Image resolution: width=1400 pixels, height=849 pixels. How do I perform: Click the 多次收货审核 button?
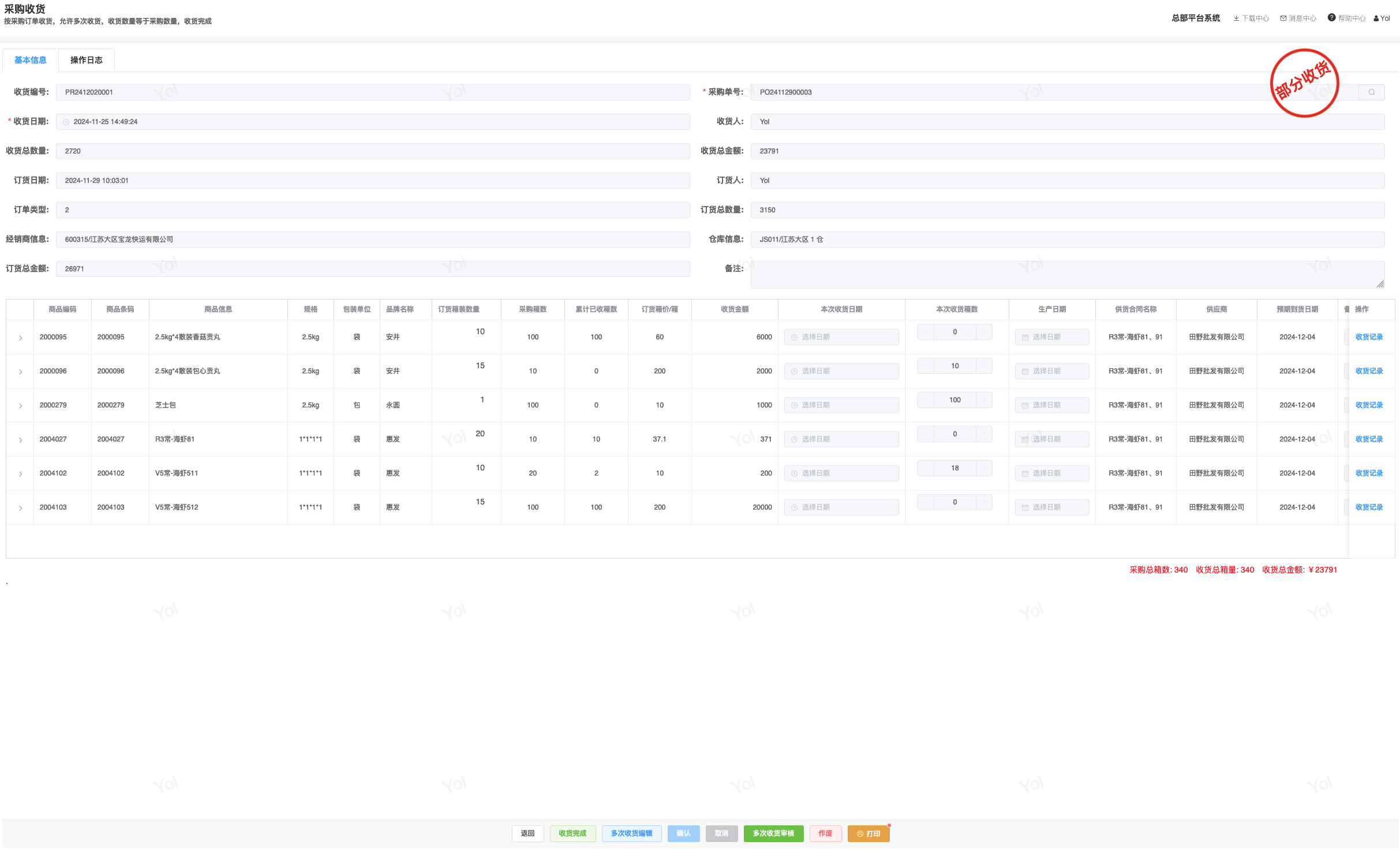(773, 833)
